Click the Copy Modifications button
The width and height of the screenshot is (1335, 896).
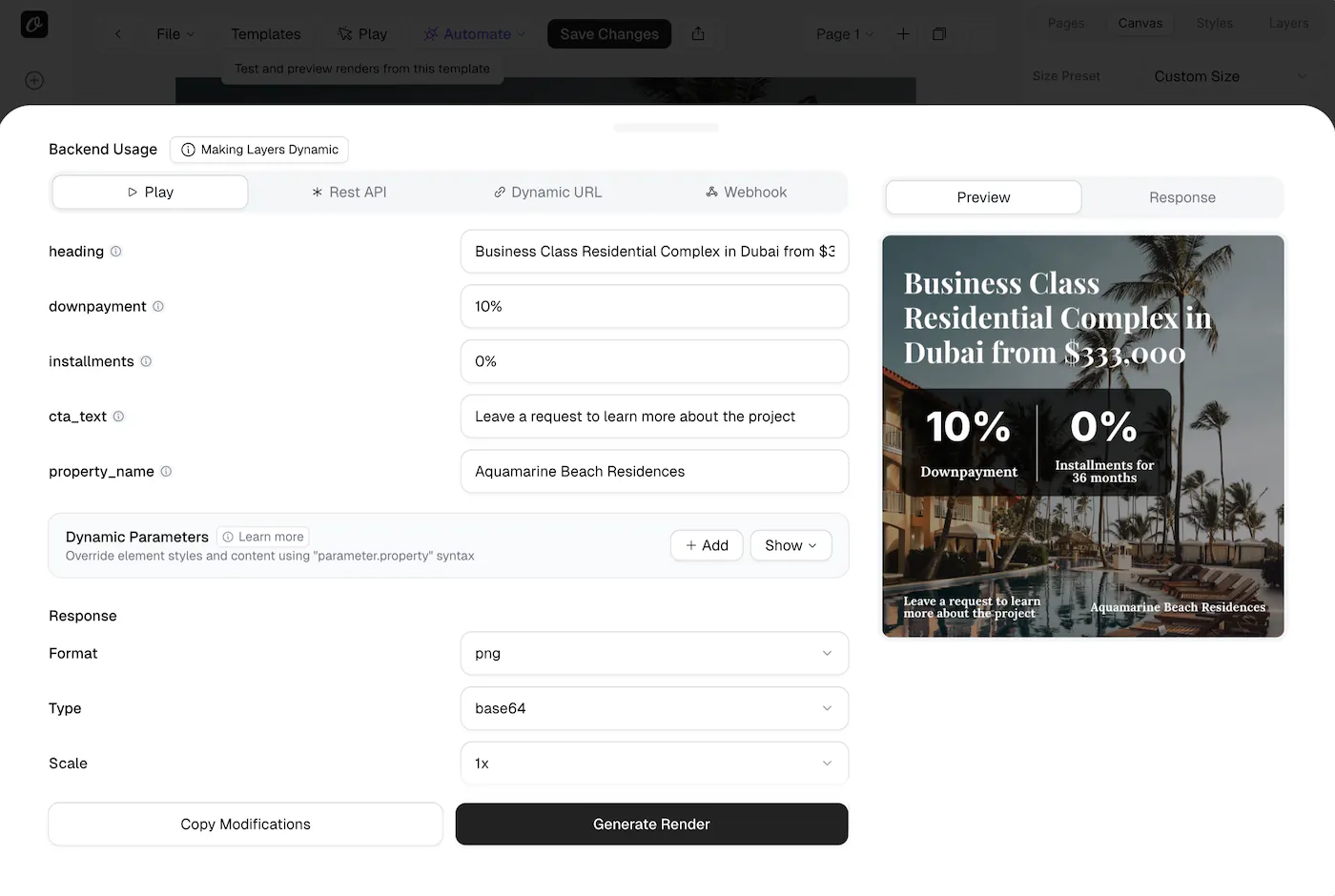[x=246, y=824]
